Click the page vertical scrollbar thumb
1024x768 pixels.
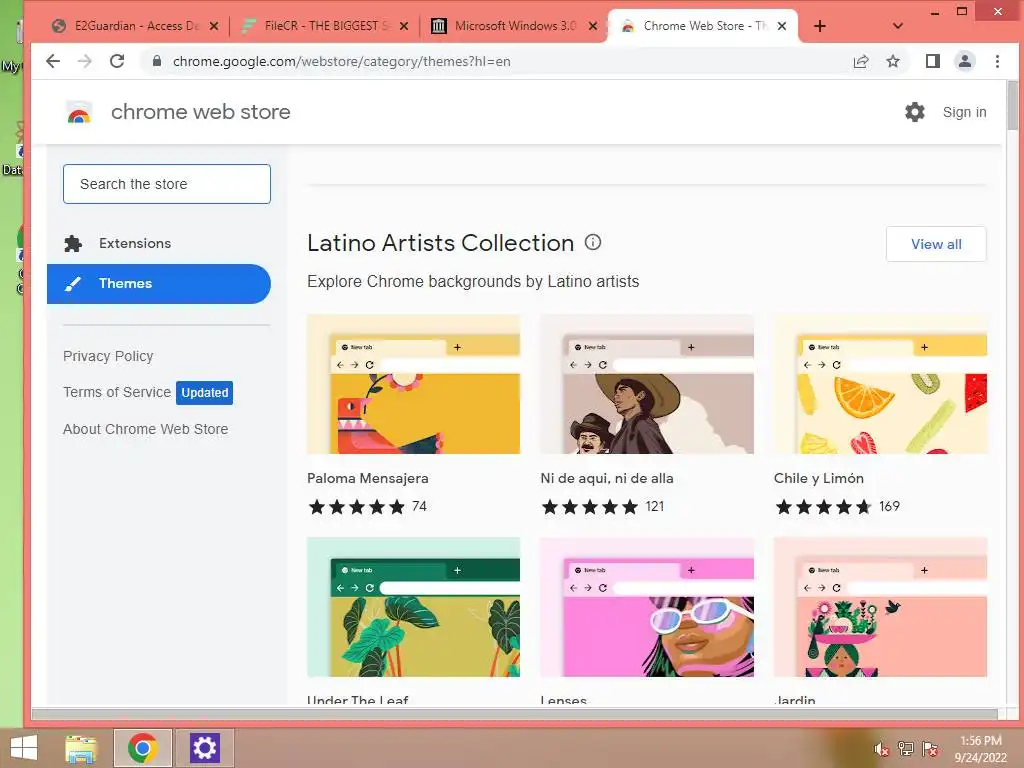[x=1012, y=104]
